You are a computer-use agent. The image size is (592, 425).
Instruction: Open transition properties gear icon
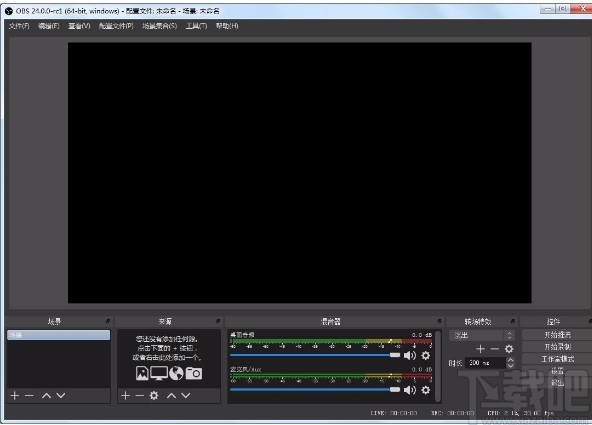coord(509,349)
